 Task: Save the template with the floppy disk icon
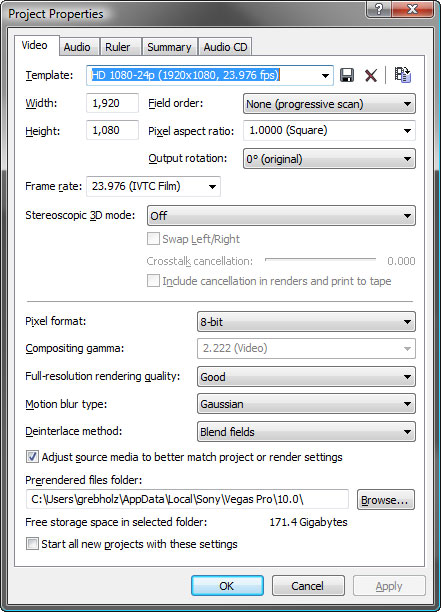pos(347,75)
